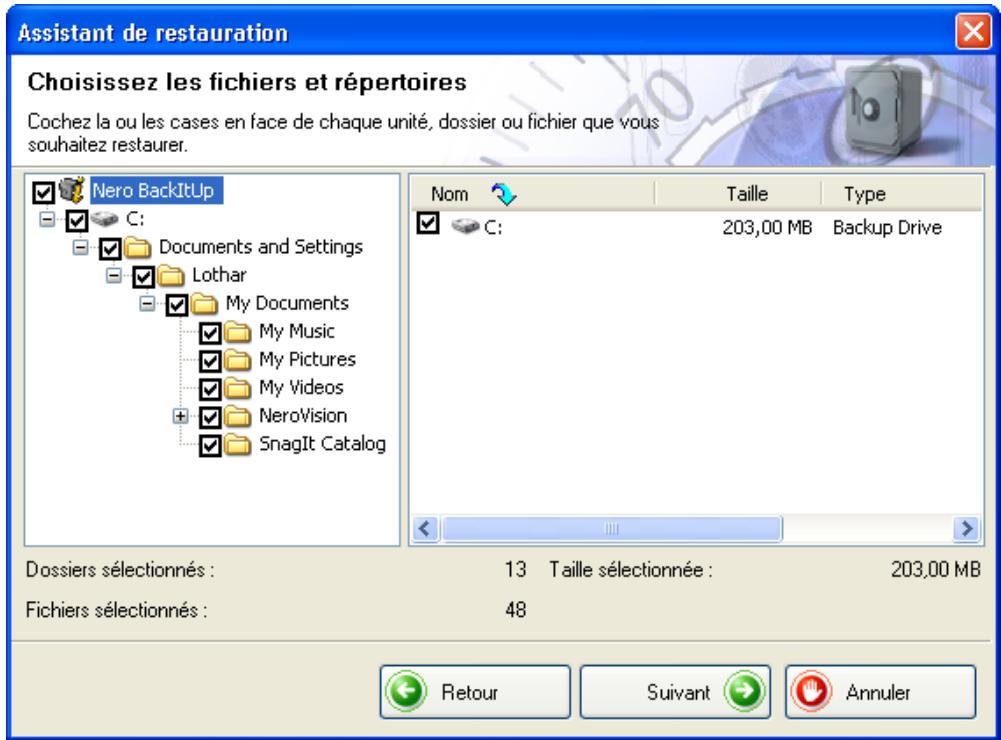This screenshot has height=740, width=1001.
Task: Toggle the Documents and Settings checkbox
Action: (110, 249)
